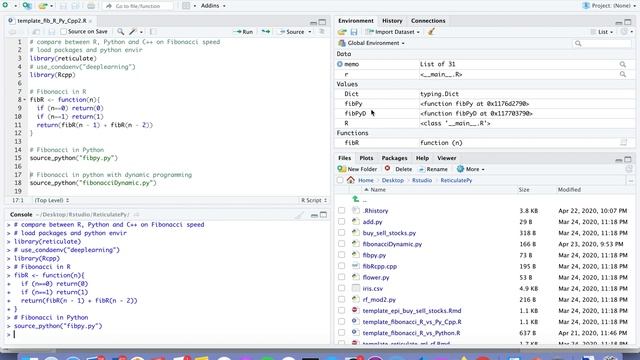Switch to the History tab
Viewport: 640px width, 360px height.
pyautogui.click(x=392, y=20)
